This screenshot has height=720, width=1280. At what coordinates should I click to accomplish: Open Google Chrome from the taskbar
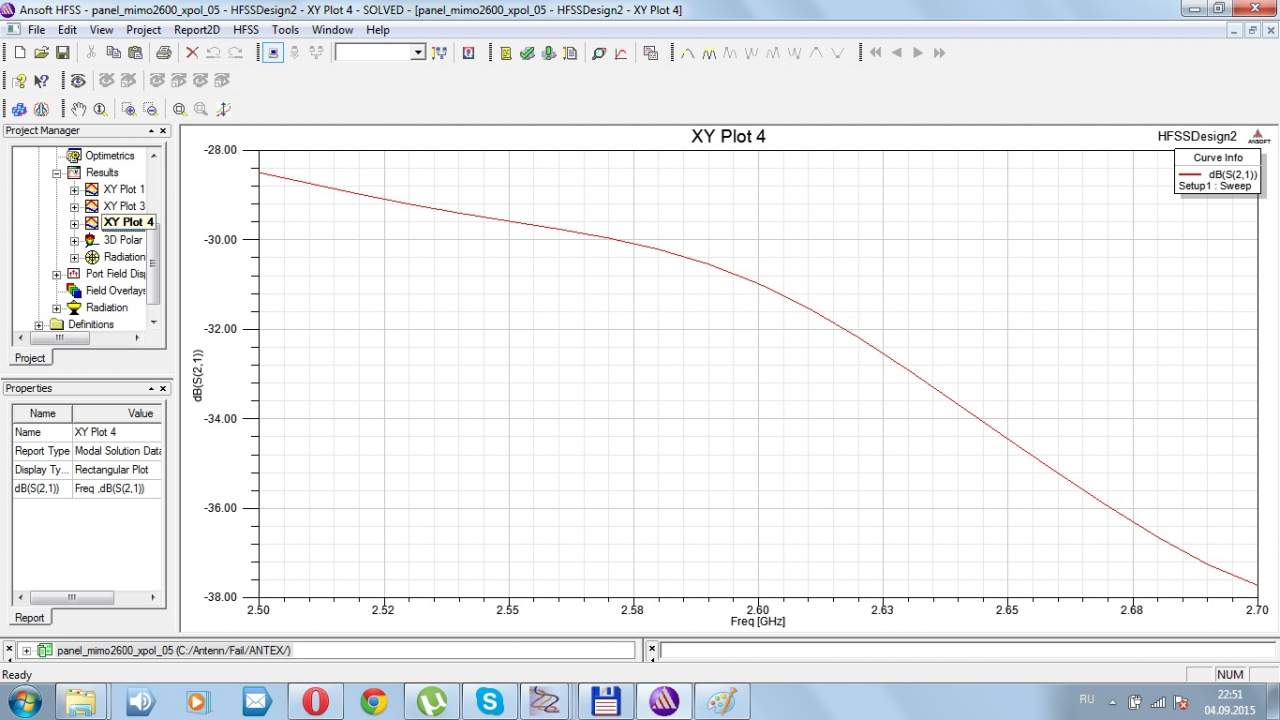[x=374, y=701]
